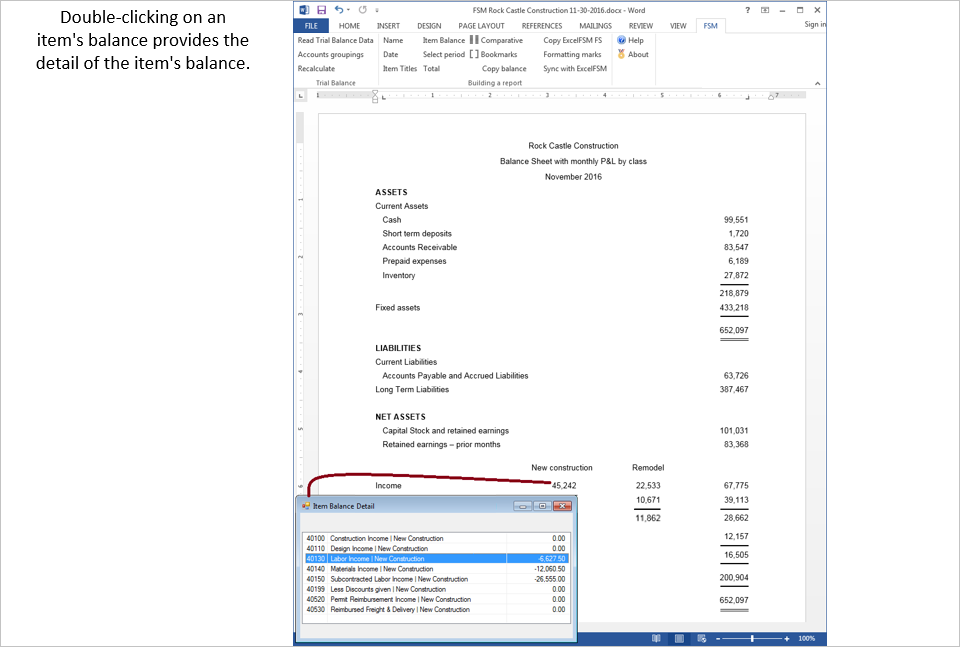
Task: Zoom out with the minus button
Action: tap(718, 638)
